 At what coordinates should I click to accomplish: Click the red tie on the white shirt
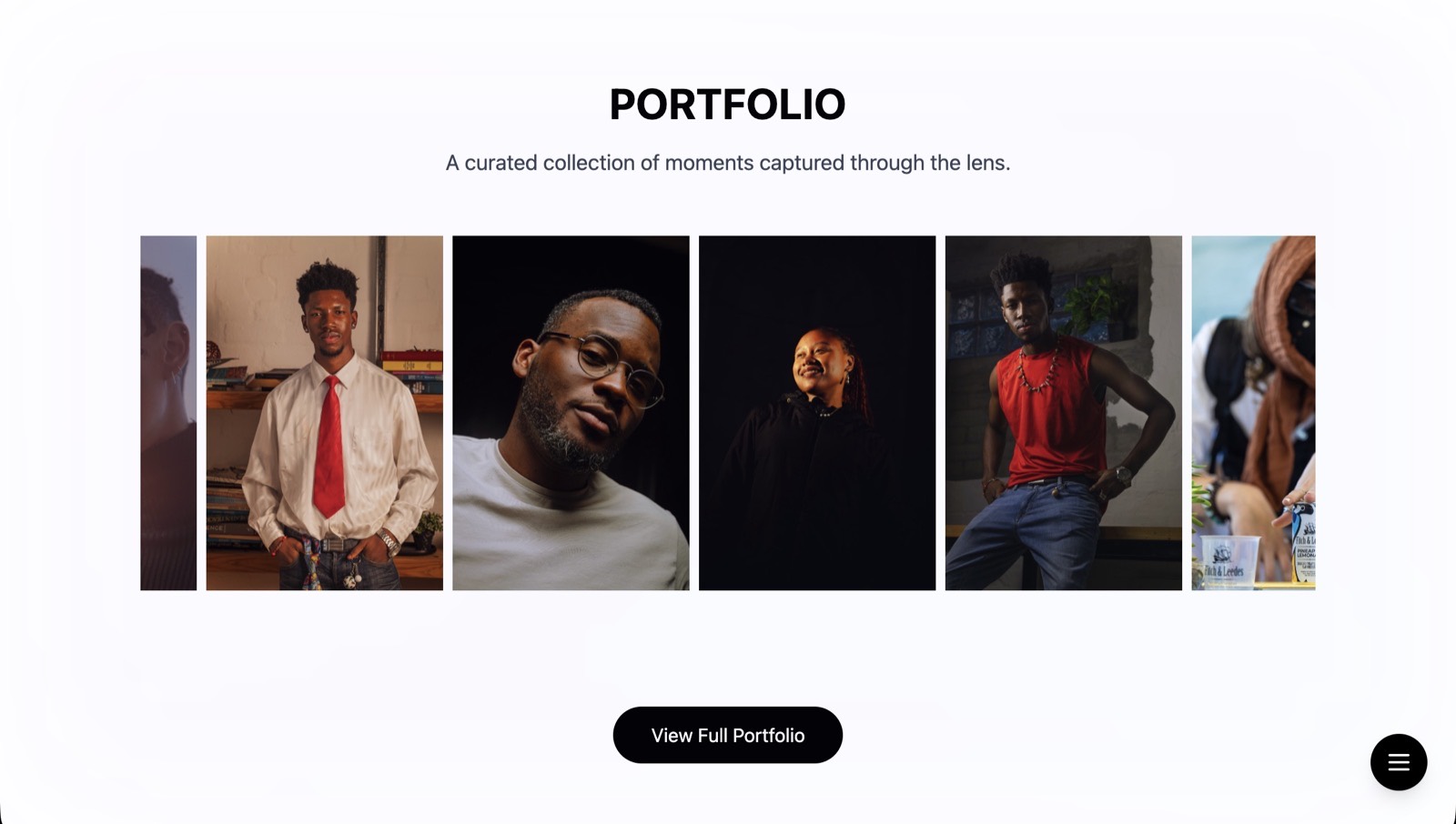click(x=329, y=446)
